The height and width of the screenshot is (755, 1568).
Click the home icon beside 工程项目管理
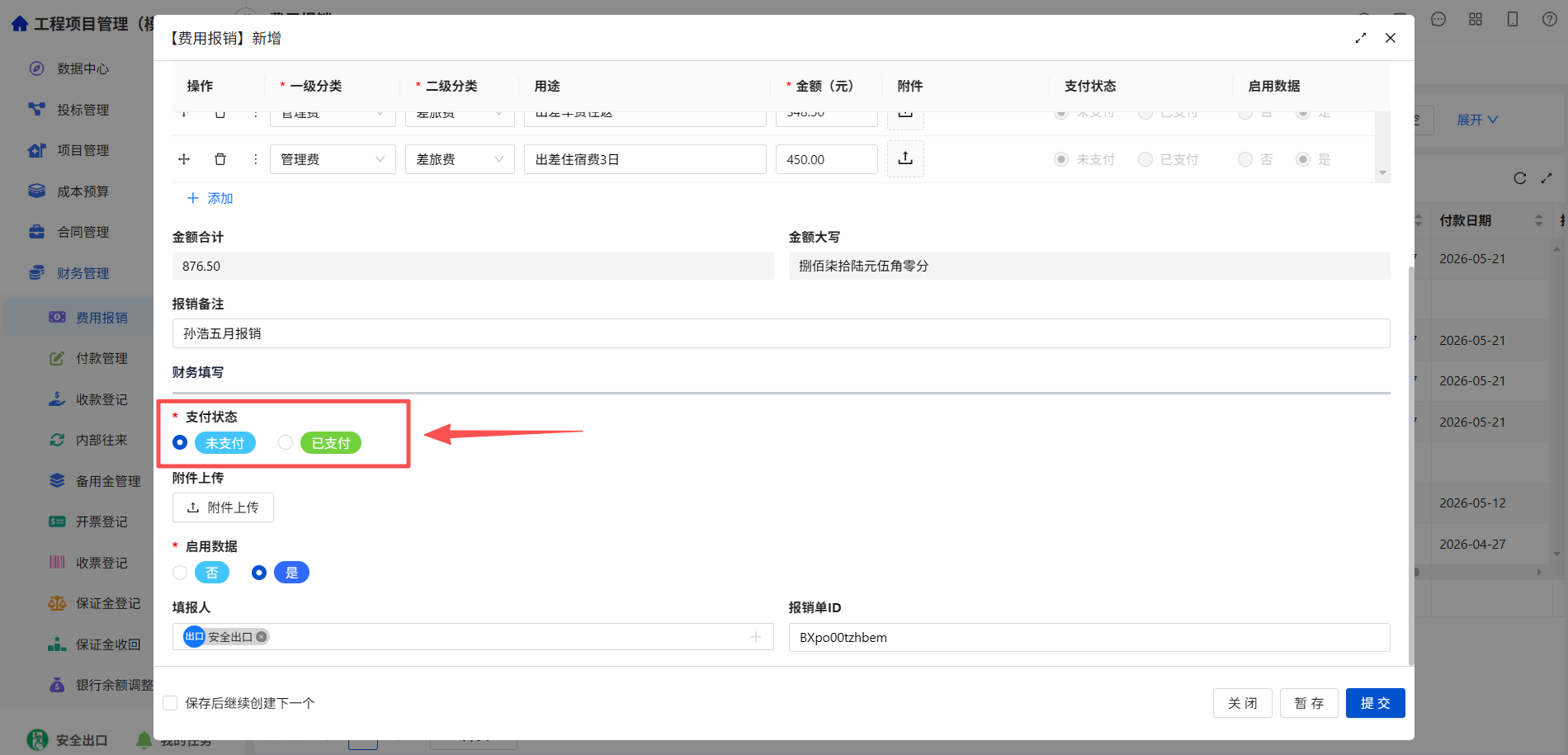[20, 23]
